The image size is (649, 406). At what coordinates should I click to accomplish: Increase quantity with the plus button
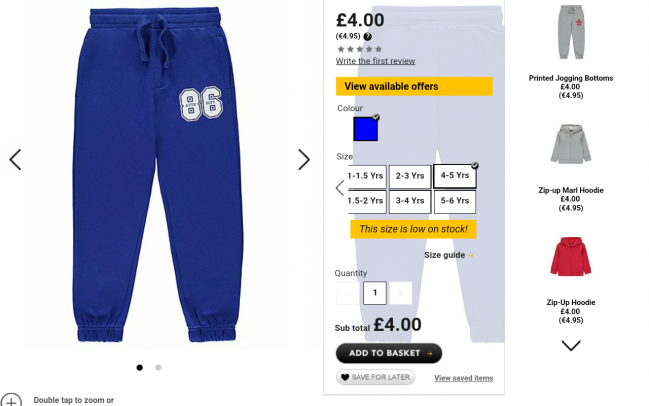[x=400, y=293]
